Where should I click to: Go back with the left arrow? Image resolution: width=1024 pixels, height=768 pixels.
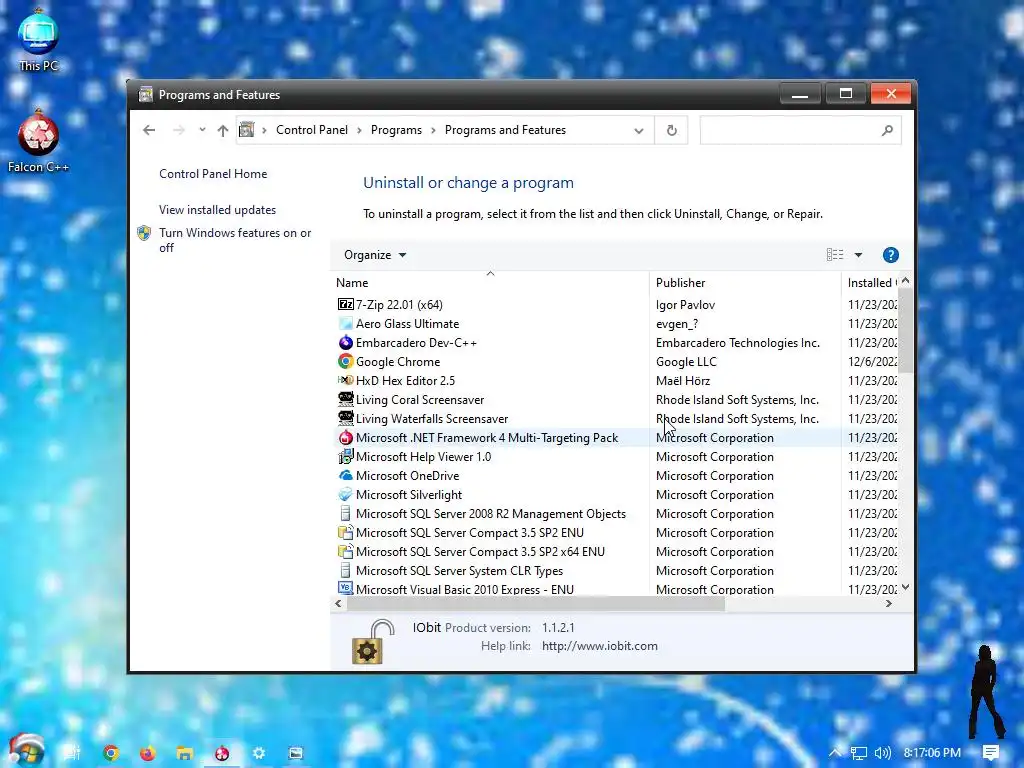[149, 130]
